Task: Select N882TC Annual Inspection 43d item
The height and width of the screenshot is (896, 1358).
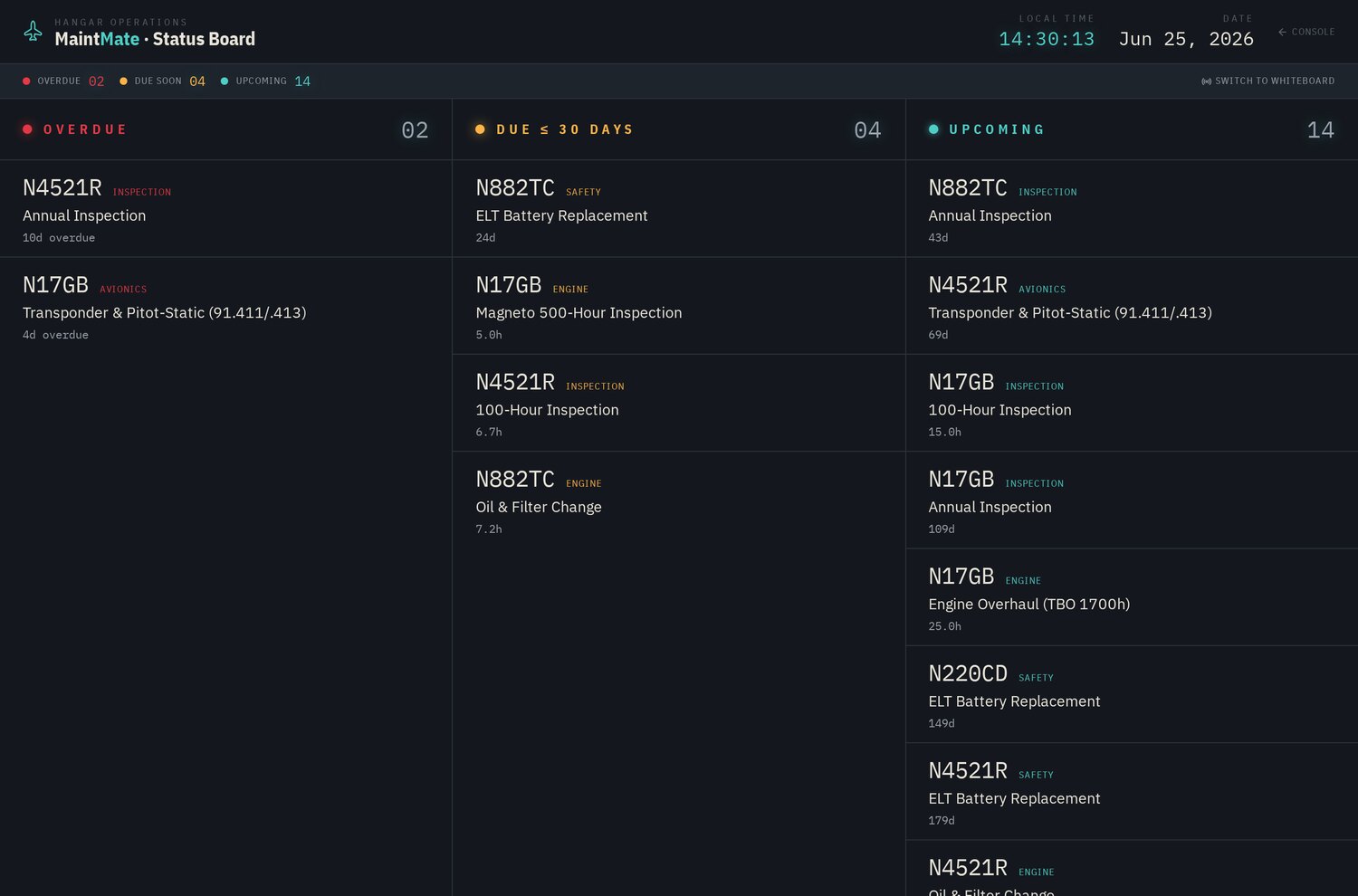Action: click(1132, 209)
